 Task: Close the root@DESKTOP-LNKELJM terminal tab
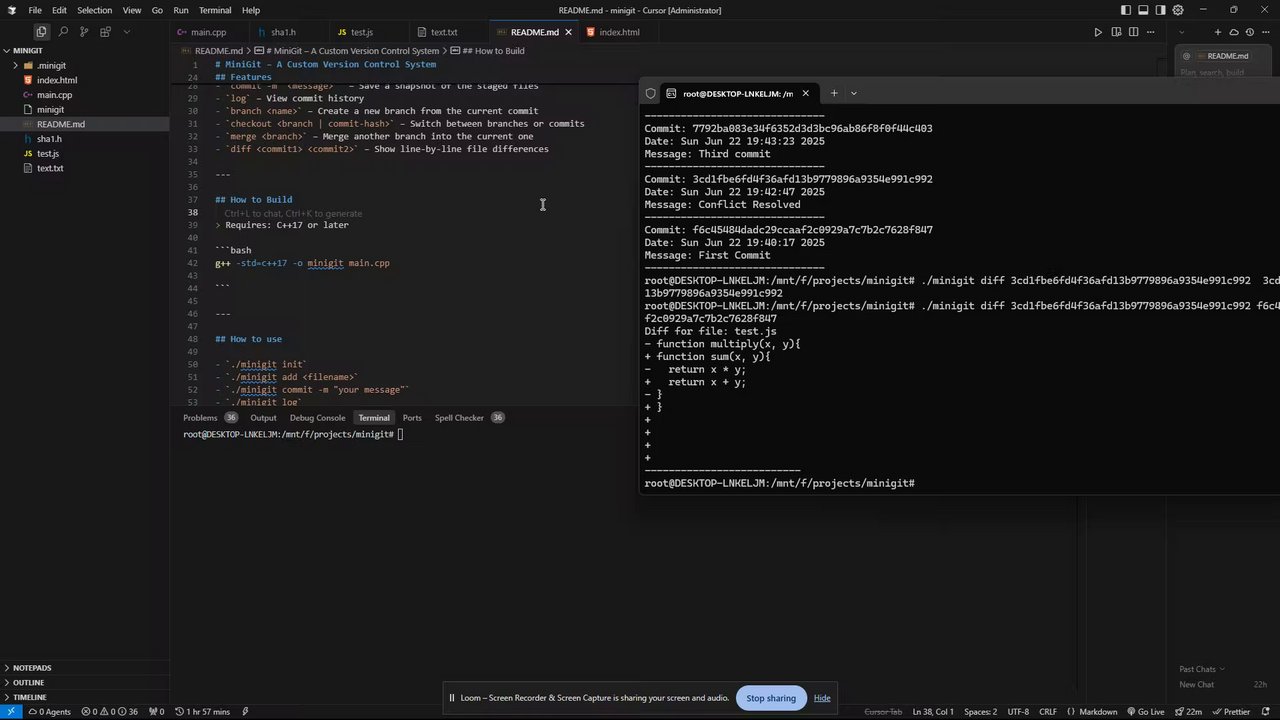click(805, 93)
